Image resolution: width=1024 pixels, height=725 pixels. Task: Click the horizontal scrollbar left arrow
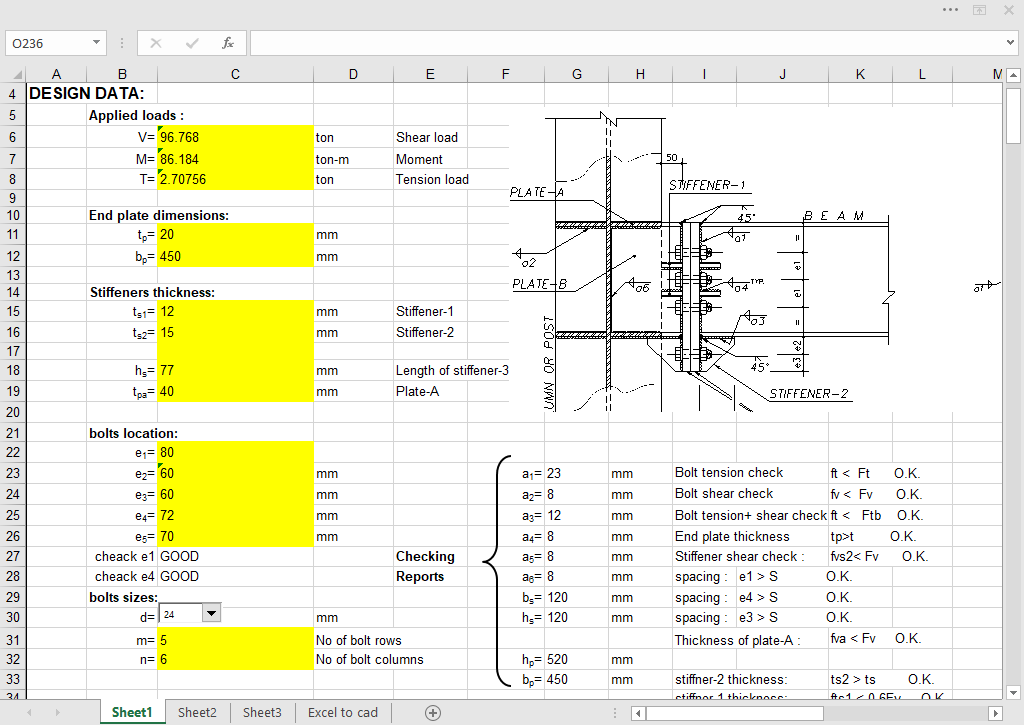click(x=639, y=713)
